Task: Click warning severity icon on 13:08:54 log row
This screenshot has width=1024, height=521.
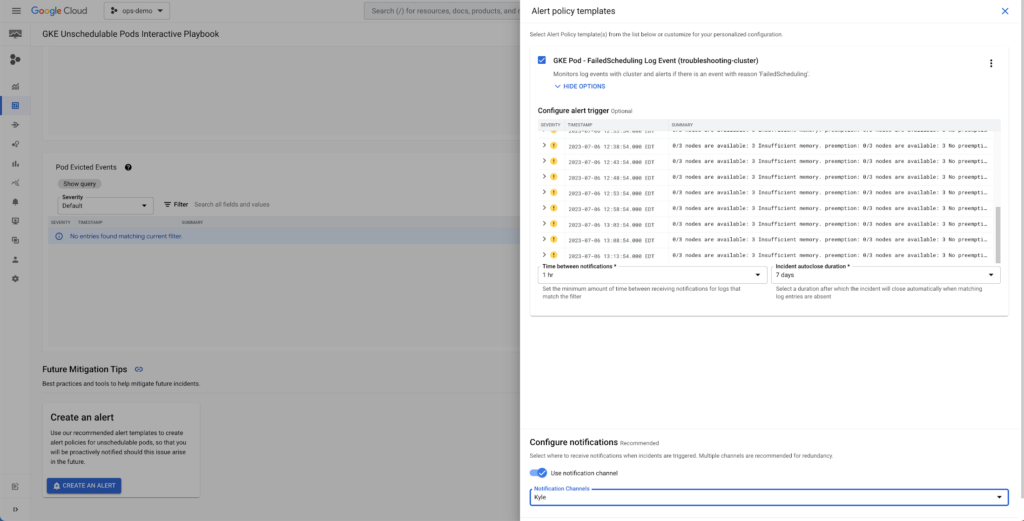Action: [x=553, y=240]
